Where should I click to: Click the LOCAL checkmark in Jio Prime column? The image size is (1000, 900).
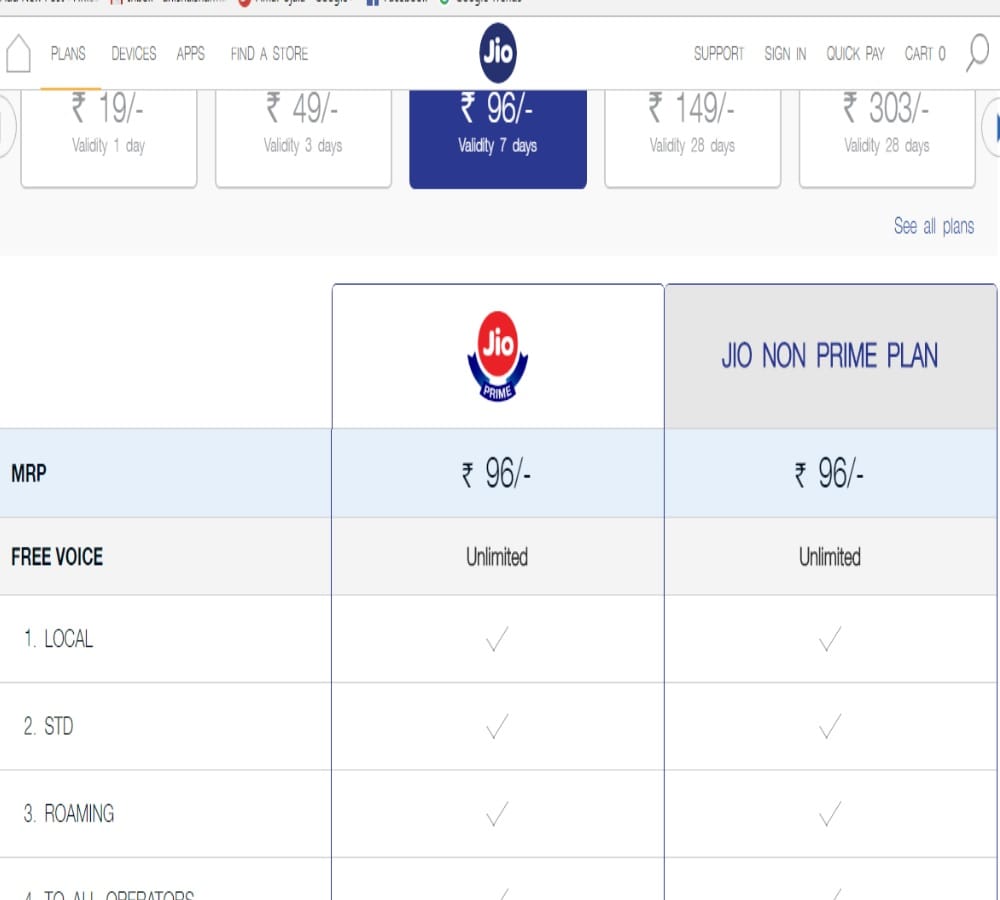click(x=497, y=638)
